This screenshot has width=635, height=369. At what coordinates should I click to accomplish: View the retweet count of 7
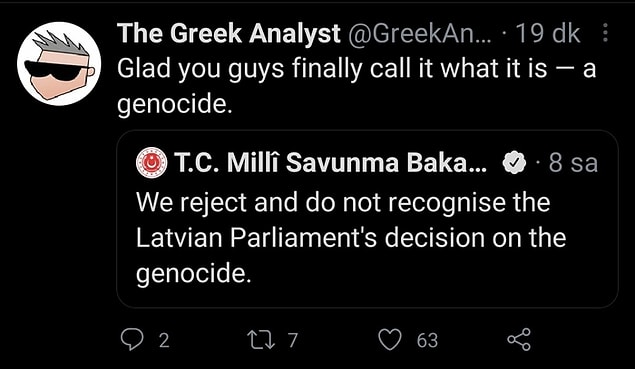pyautogui.click(x=293, y=340)
